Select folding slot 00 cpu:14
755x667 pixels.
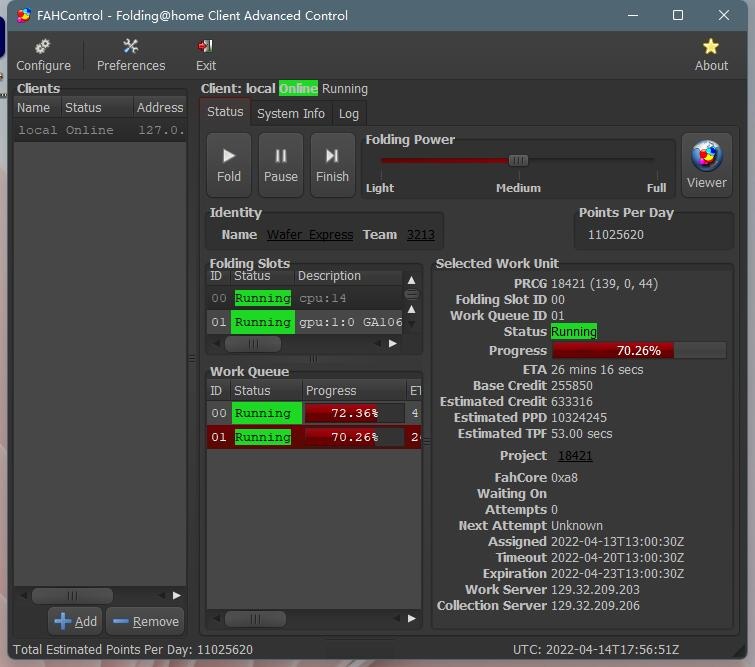point(304,298)
